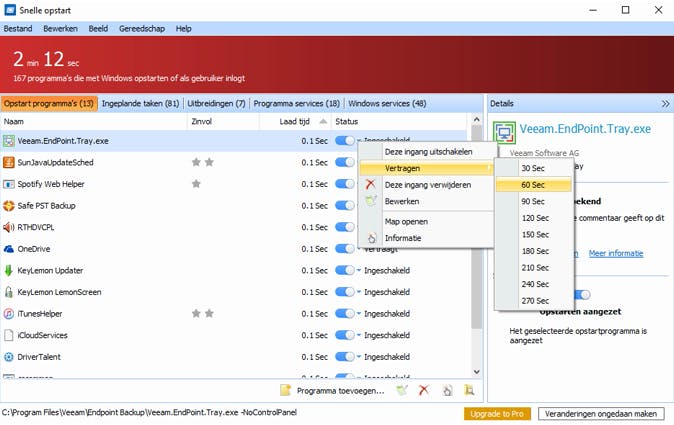Open status dropdown arrow for iCloudServices
The width and height of the screenshot is (674, 425).
(x=359, y=335)
